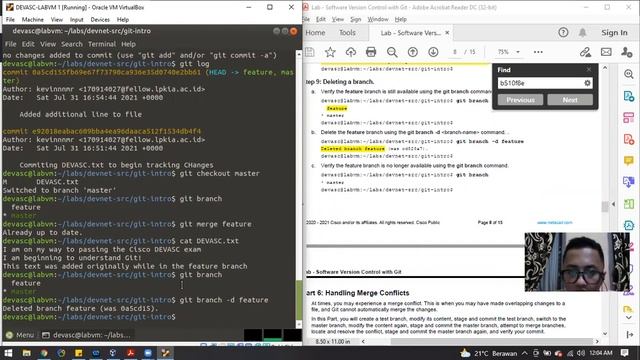640x360 pixels.
Task: Close the Lab - Software Vers... tab
Action: coord(447,32)
